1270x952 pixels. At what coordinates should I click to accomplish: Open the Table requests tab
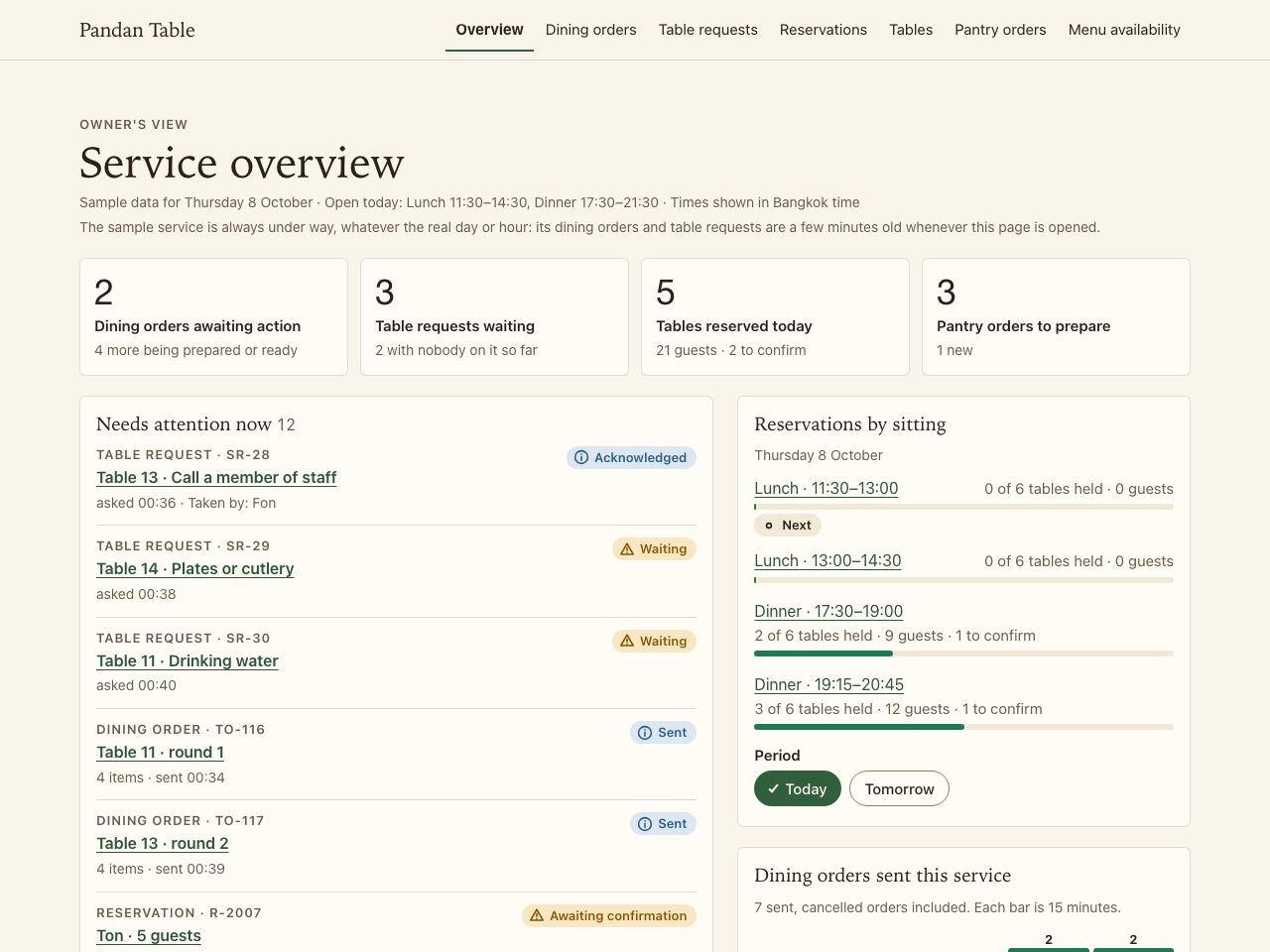pyautogui.click(x=708, y=30)
